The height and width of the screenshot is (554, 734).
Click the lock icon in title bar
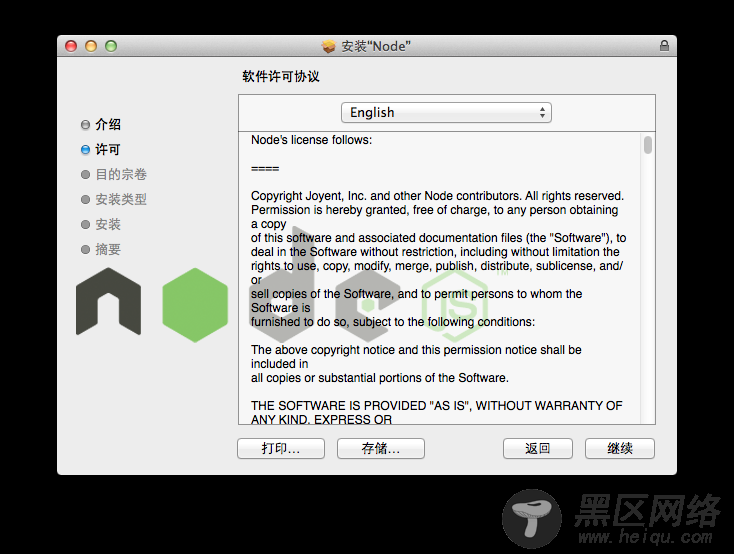click(664, 46)
